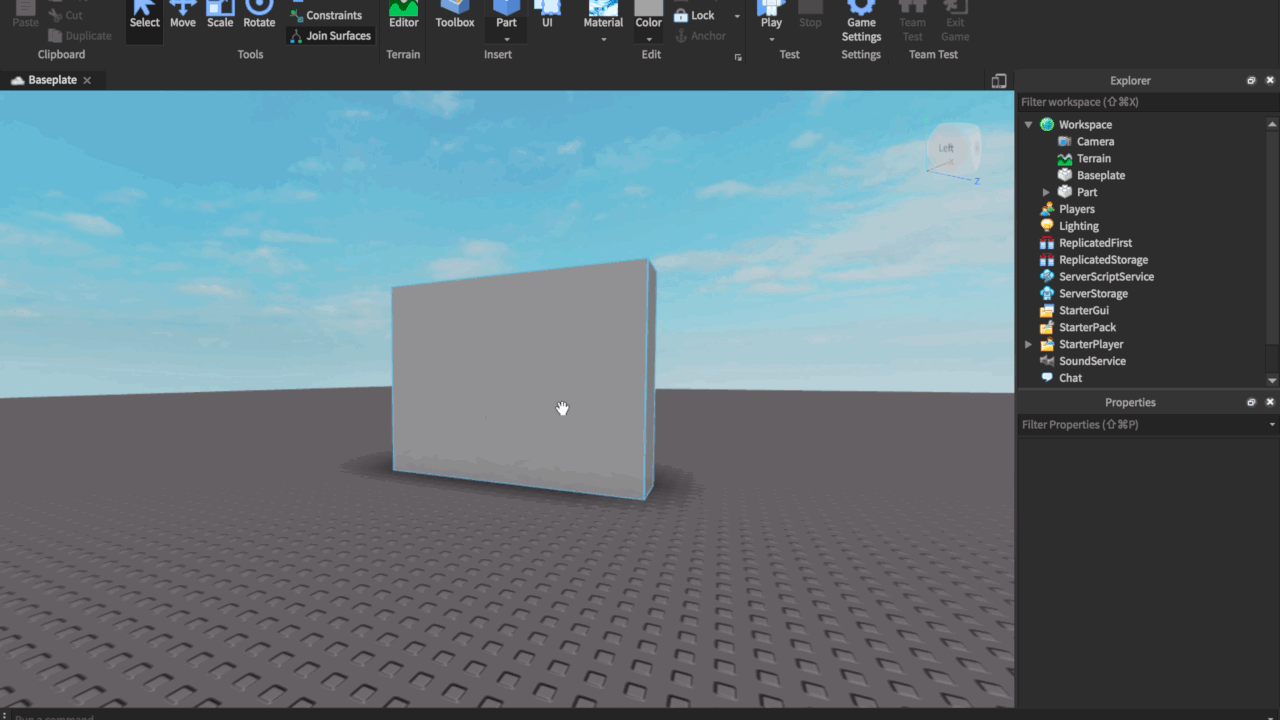Screen dimensions: 1280x720
Task: Collapse the Workspace tree node
Action: [x=1028, y=125]
